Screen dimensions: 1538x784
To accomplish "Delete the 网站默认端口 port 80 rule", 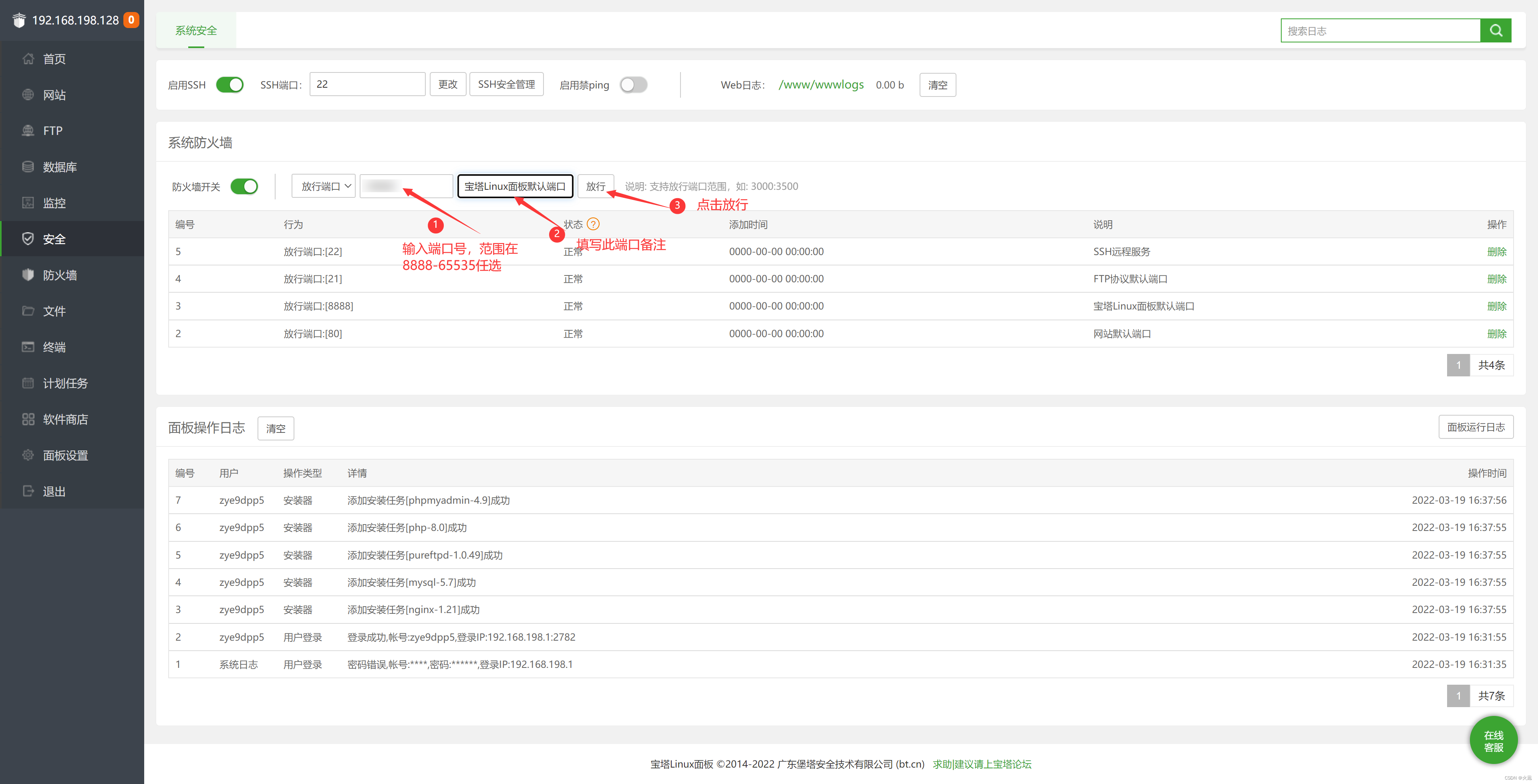I will [x=1497, y=333].
